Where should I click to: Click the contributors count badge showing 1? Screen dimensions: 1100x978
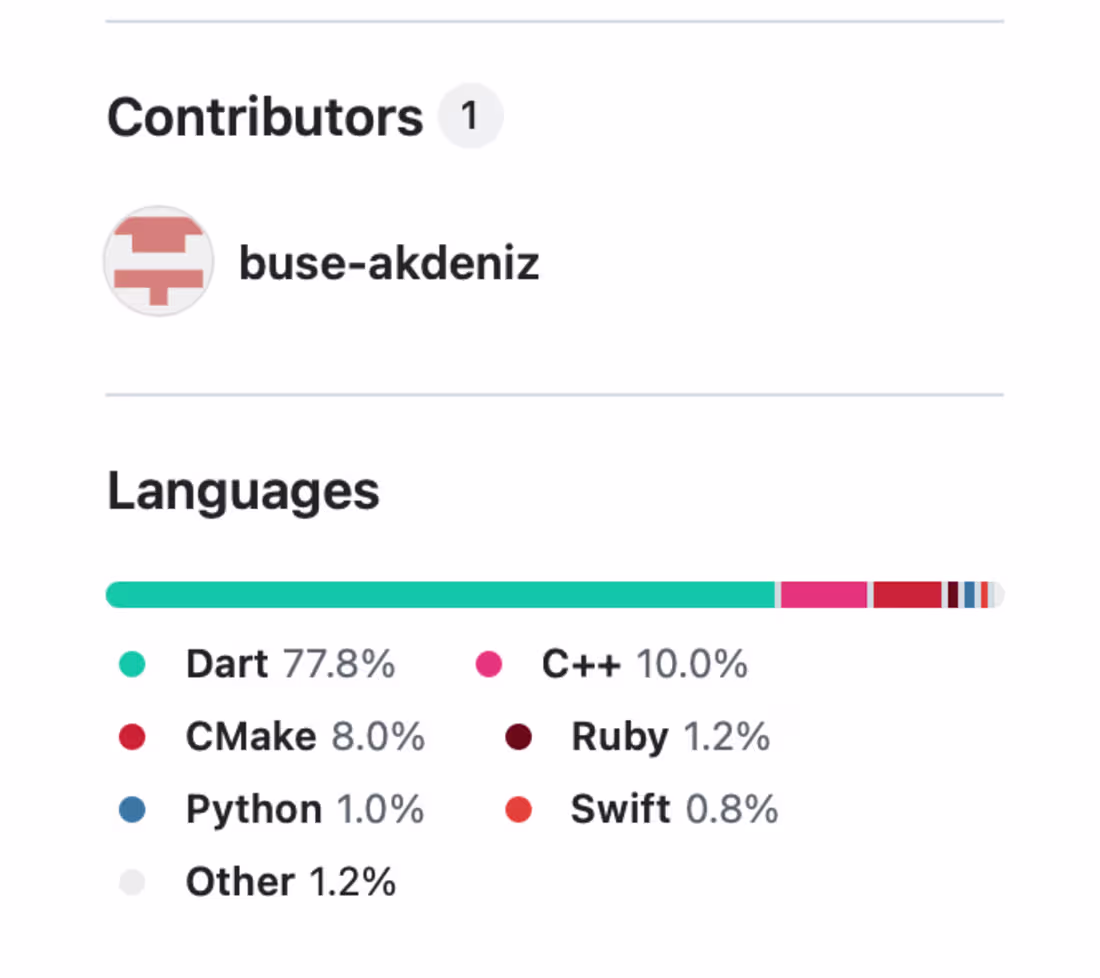coord(470,116)
